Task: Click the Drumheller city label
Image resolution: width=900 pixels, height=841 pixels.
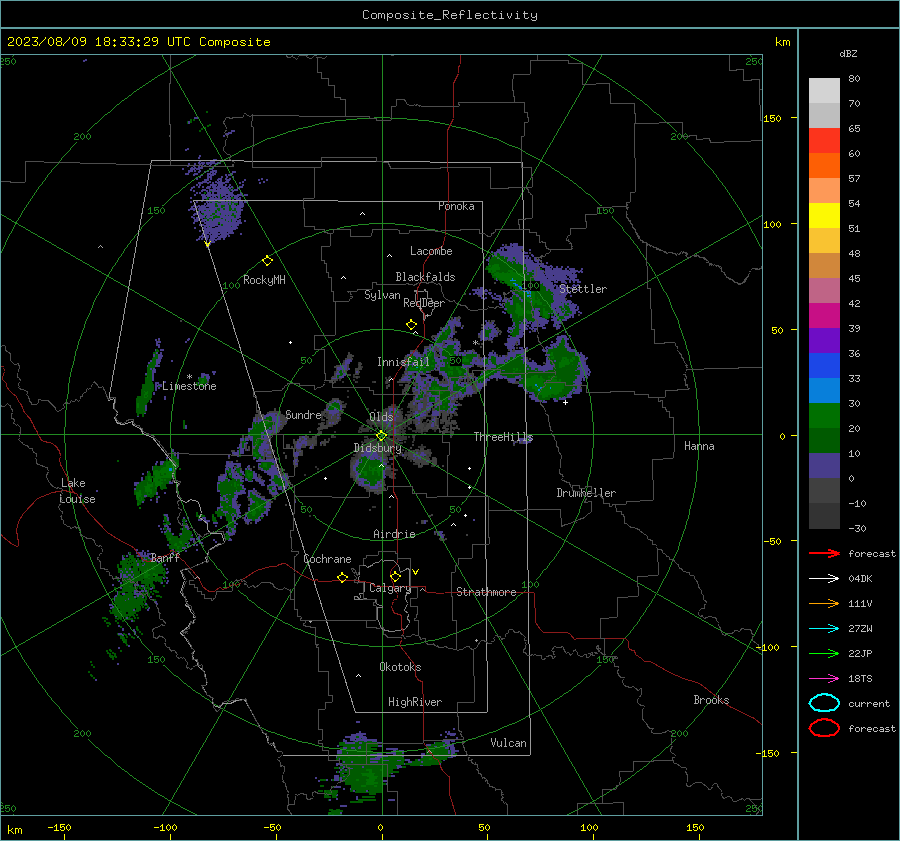Action: click(x=586, y=493)
